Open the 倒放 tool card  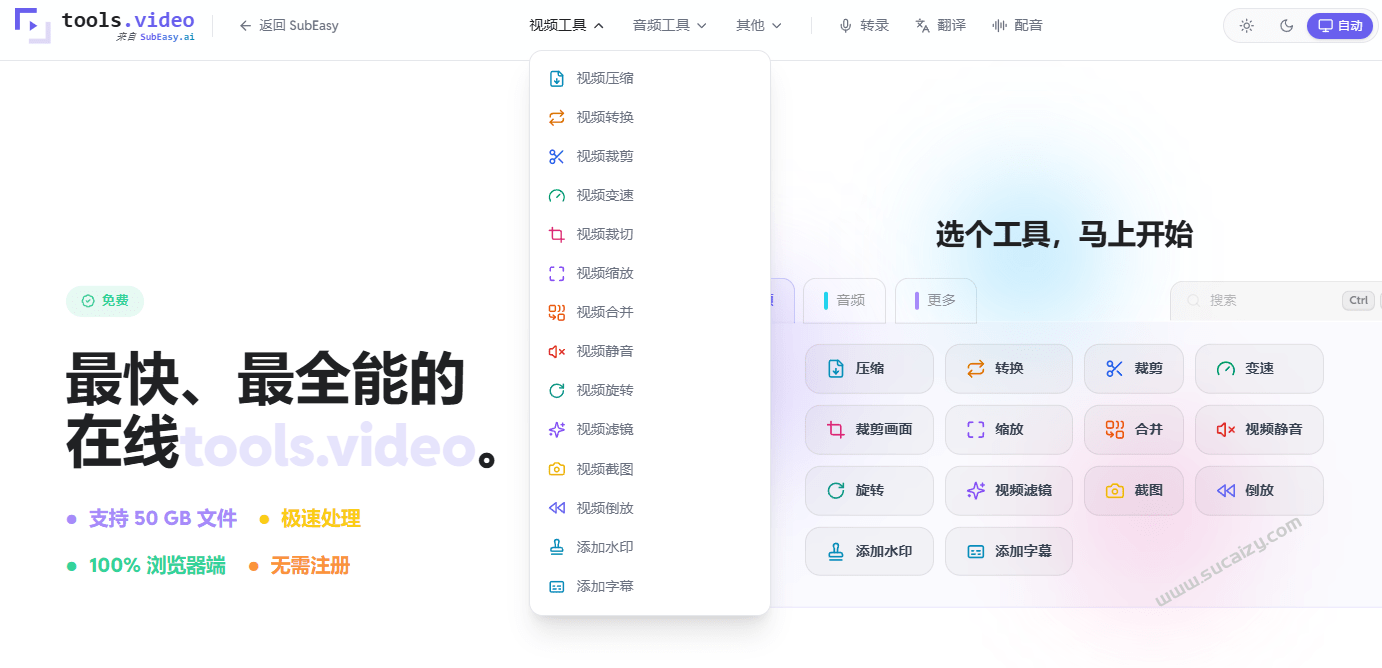(1259, 491)
